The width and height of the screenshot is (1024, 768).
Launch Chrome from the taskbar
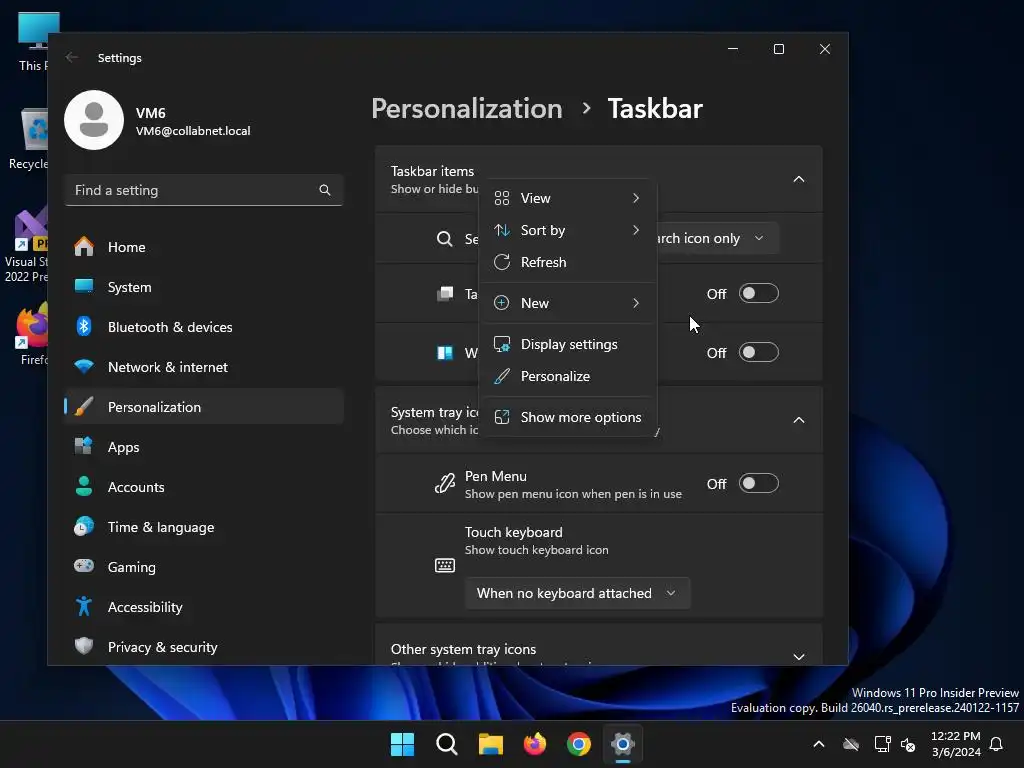[579, 744]
